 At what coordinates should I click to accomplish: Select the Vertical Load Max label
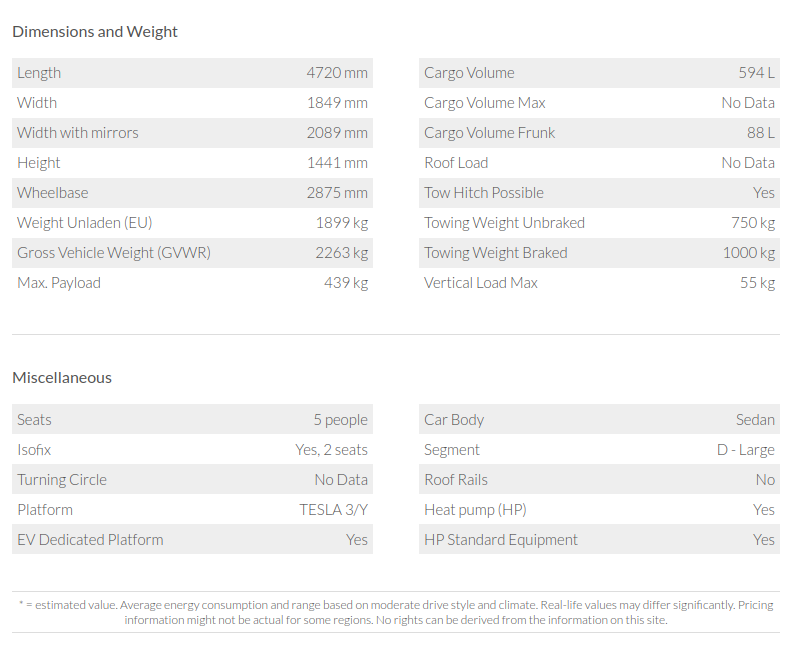click(x=481, y=283)
